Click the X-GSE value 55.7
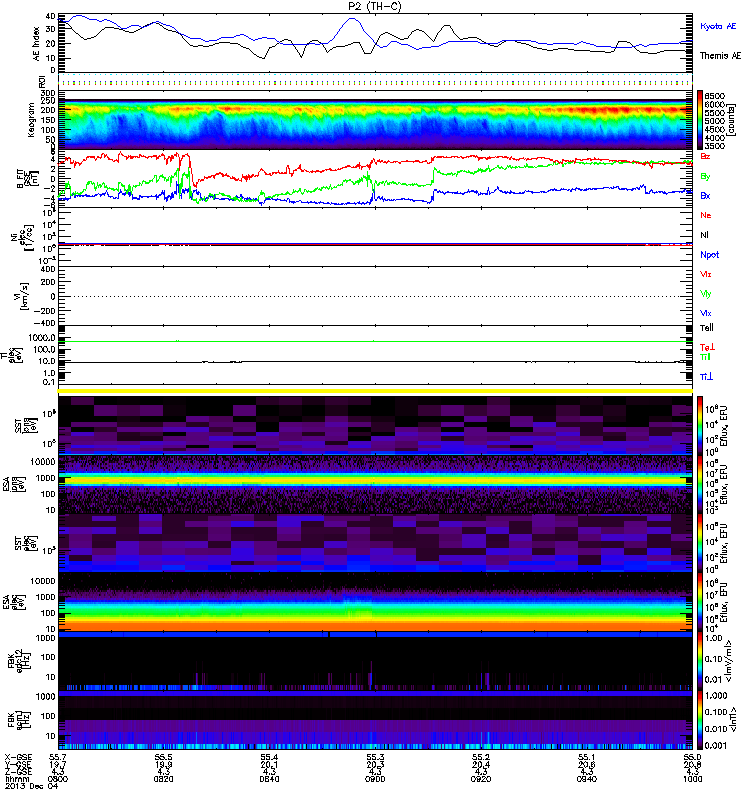Viewport: 750px width, 800px height. point(58,757)
